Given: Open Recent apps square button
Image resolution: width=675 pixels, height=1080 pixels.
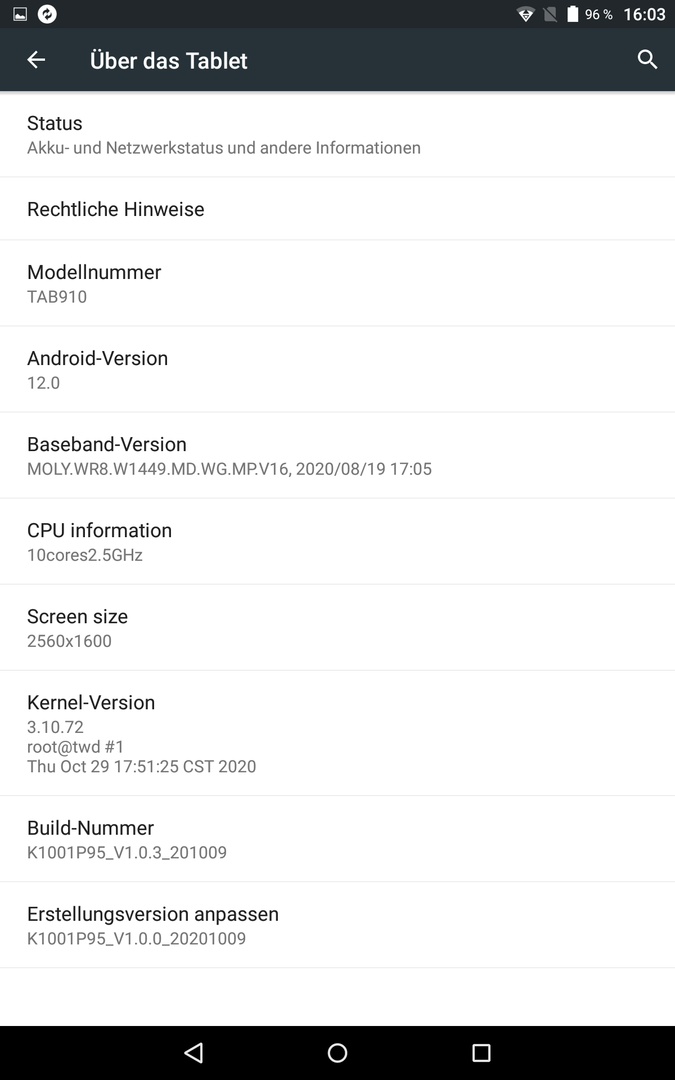Looking at the screenshot, I should point(481,1052).
